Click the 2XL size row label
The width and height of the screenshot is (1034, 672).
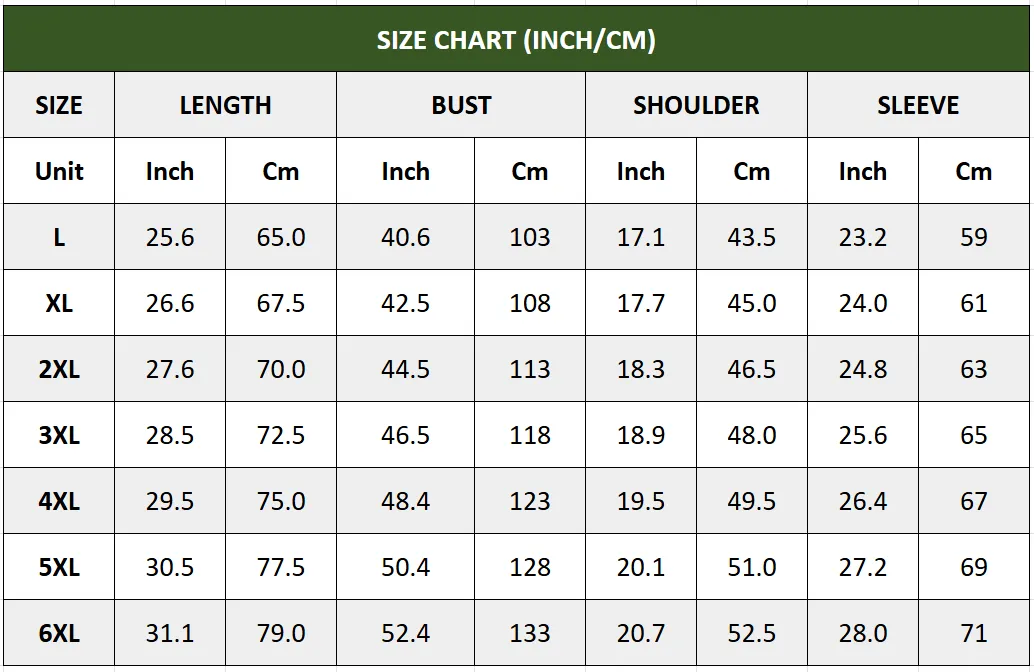[59, 369]
